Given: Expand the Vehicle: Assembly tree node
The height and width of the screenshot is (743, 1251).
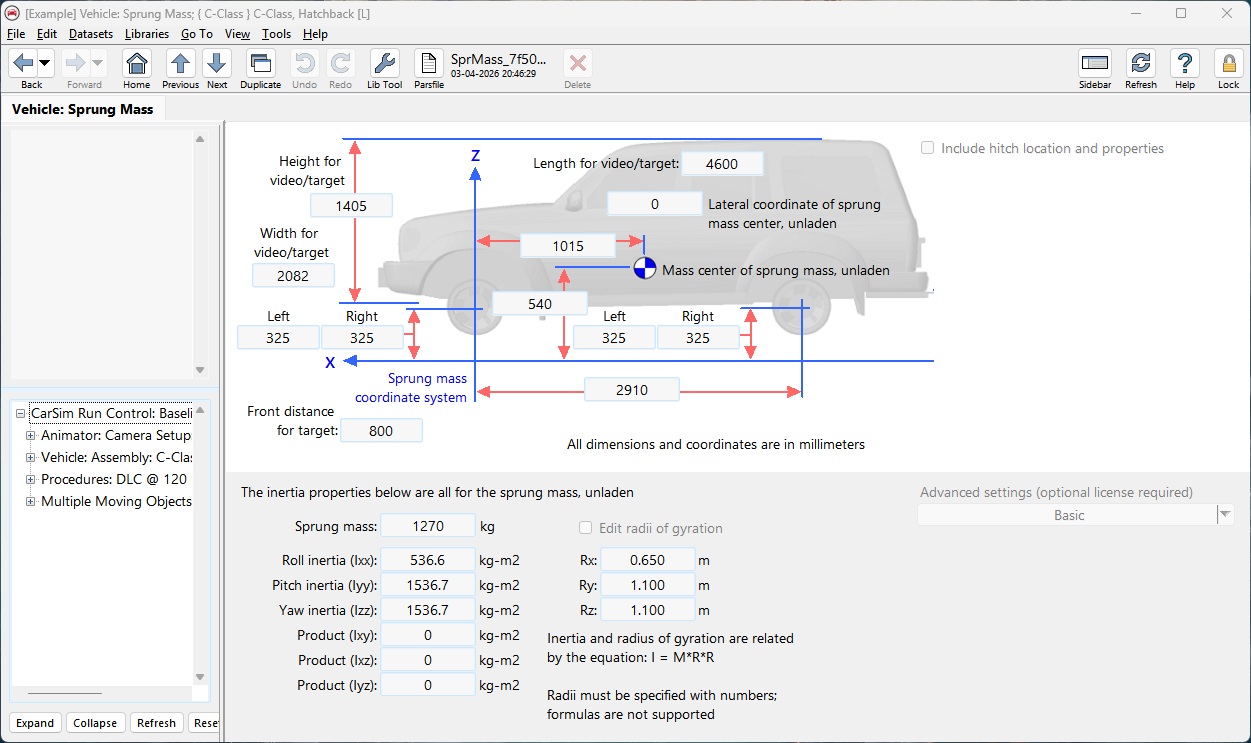Looking at the screenshot, I should 30,457.
